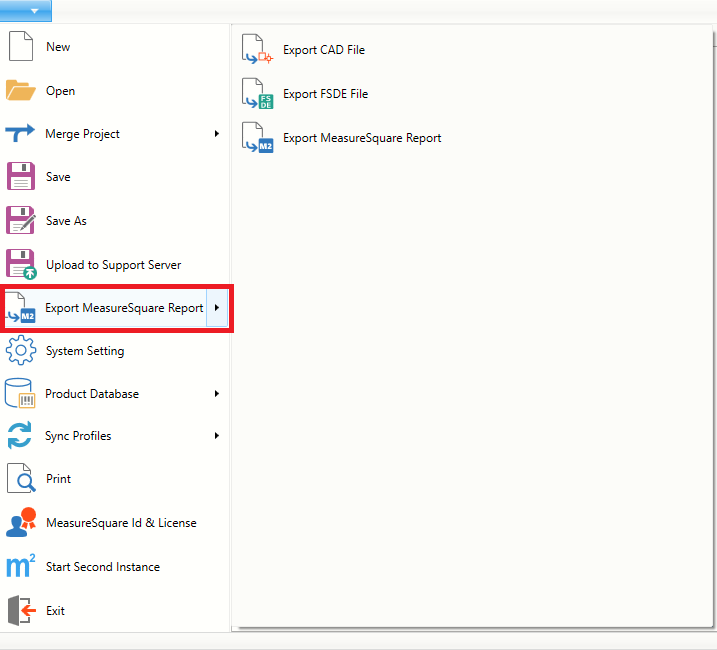
Task: Choose Start Second Instance
Action: pos(103,566)
